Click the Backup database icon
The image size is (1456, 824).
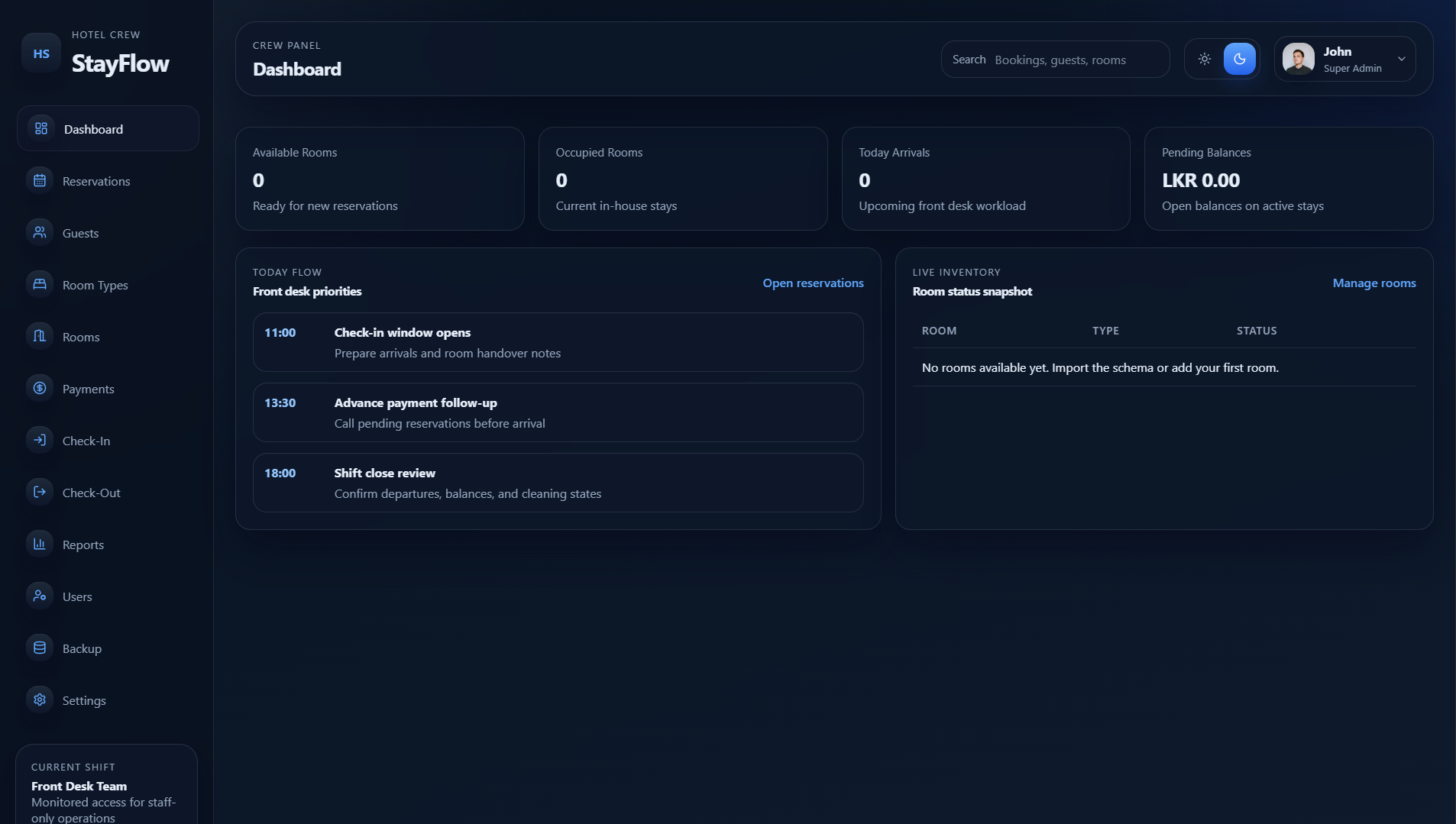(x=40, y=648)
